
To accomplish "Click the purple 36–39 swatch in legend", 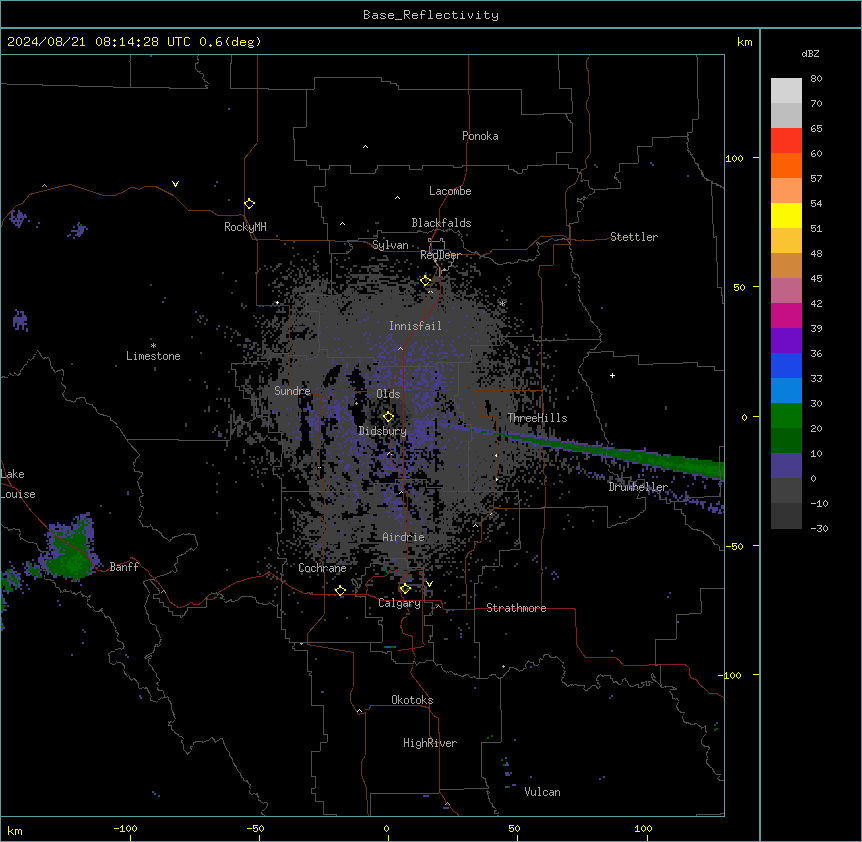I will pyautogui.click(x=786, y=341).
